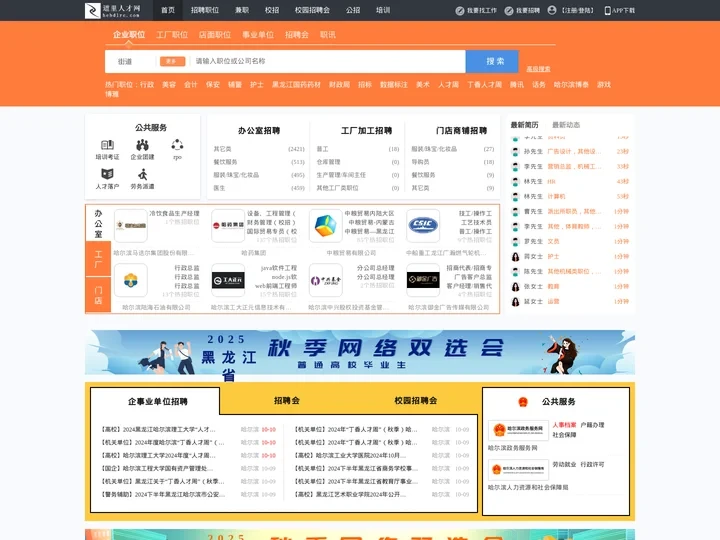Open the 劳动就业 link under 公共服务

coord(564,465)
